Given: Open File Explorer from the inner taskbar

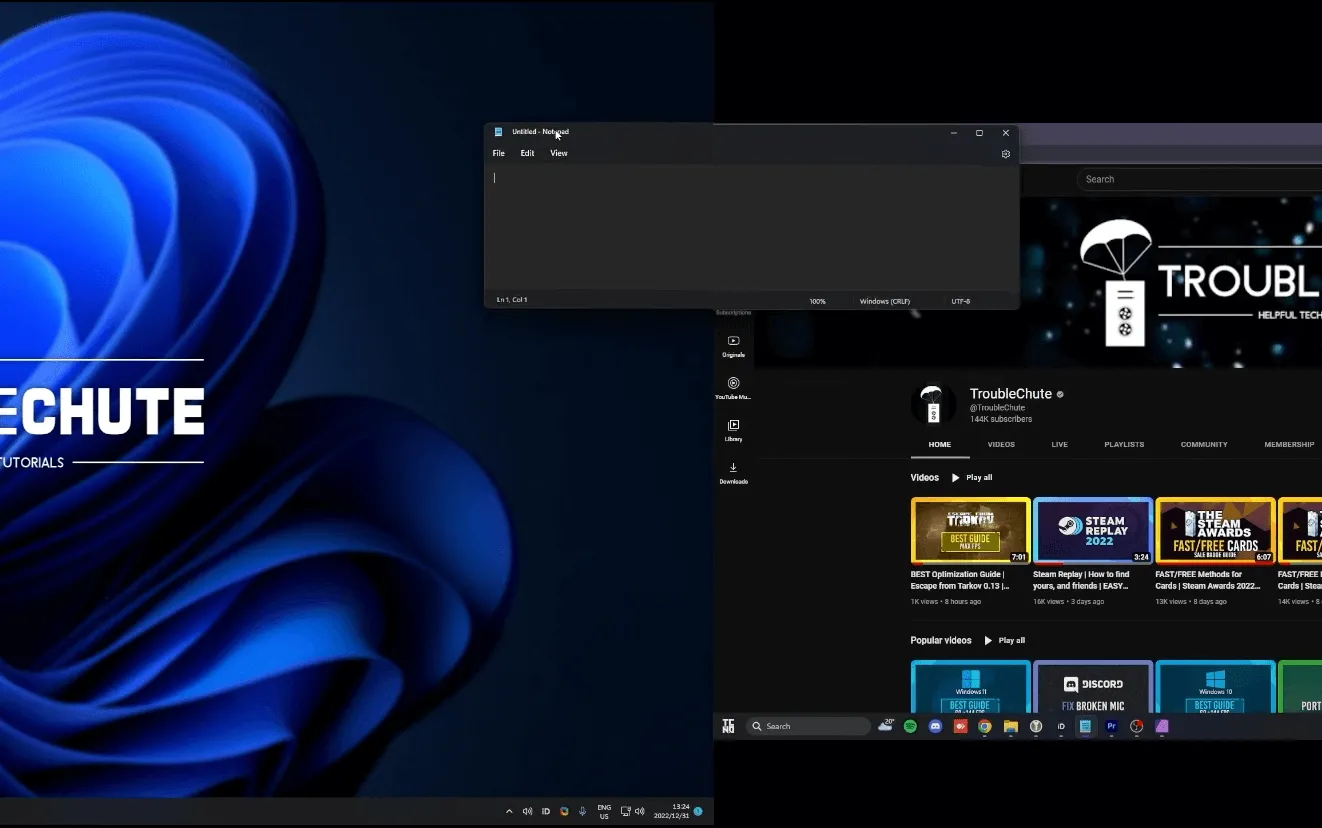Looking at the screenshot, I should point(1011,727).
